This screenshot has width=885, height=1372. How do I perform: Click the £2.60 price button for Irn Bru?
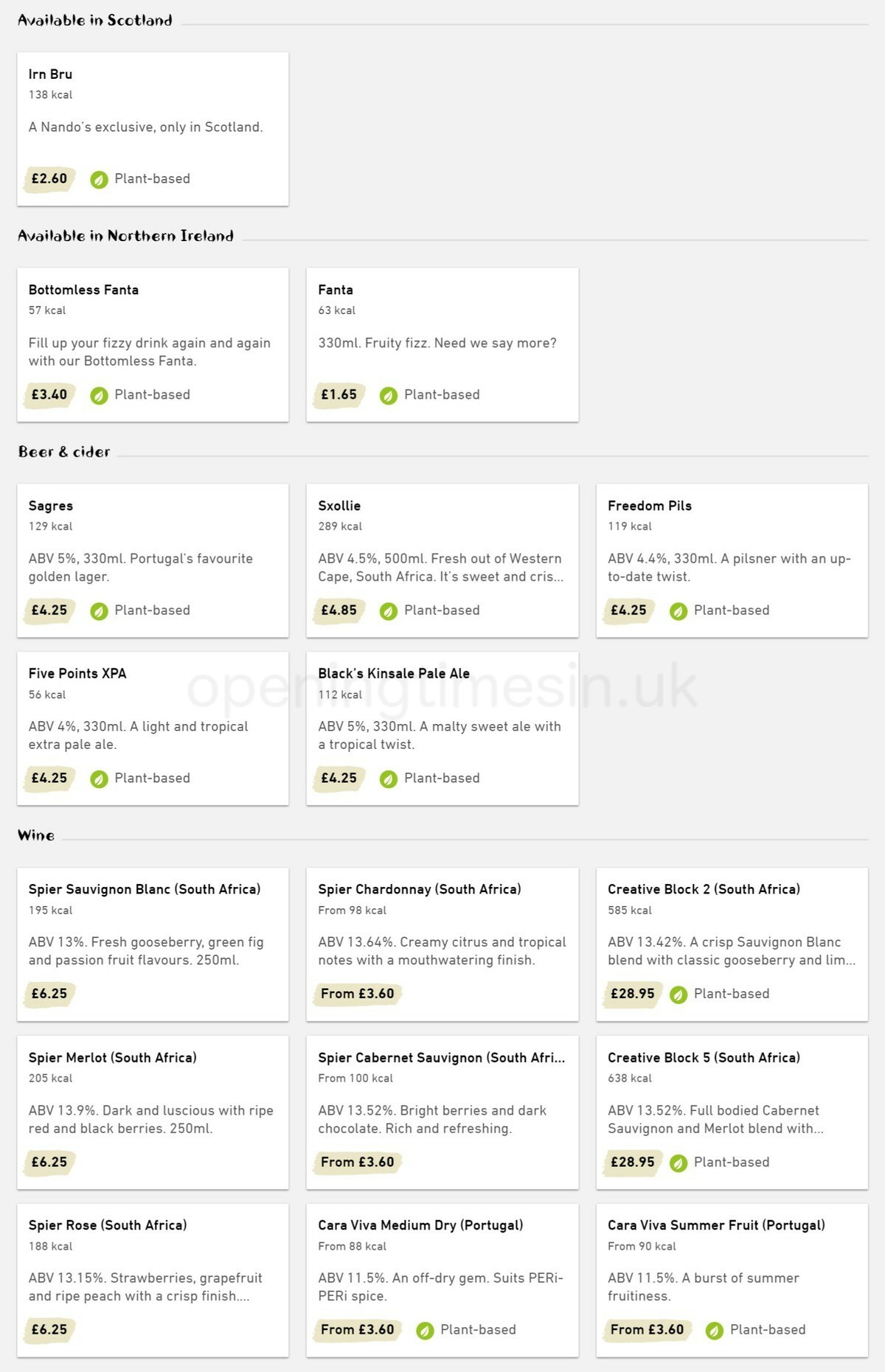pyautogui.click(x=48, y=178)
